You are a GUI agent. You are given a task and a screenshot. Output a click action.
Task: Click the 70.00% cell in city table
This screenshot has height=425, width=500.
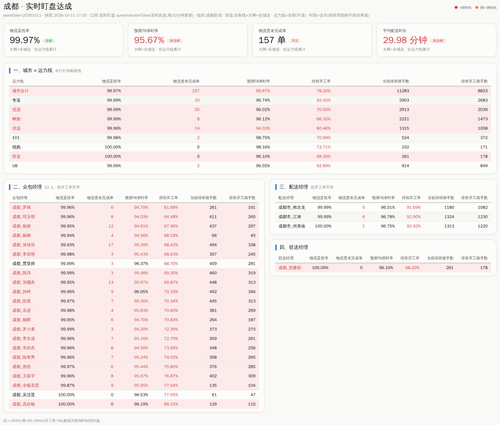click(x=323, y=109)
